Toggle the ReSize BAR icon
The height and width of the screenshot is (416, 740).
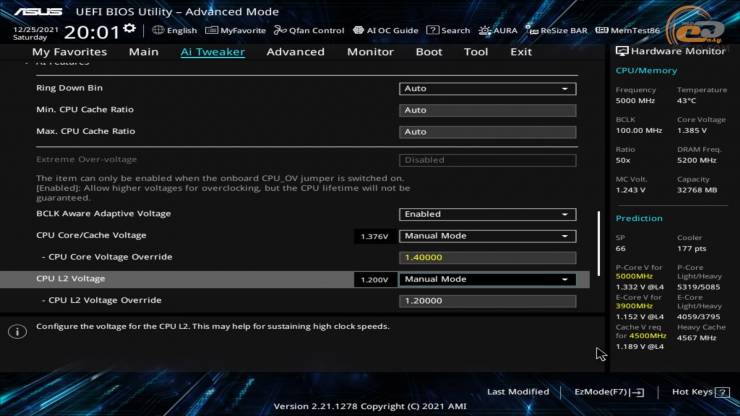[x=532, y=30]
